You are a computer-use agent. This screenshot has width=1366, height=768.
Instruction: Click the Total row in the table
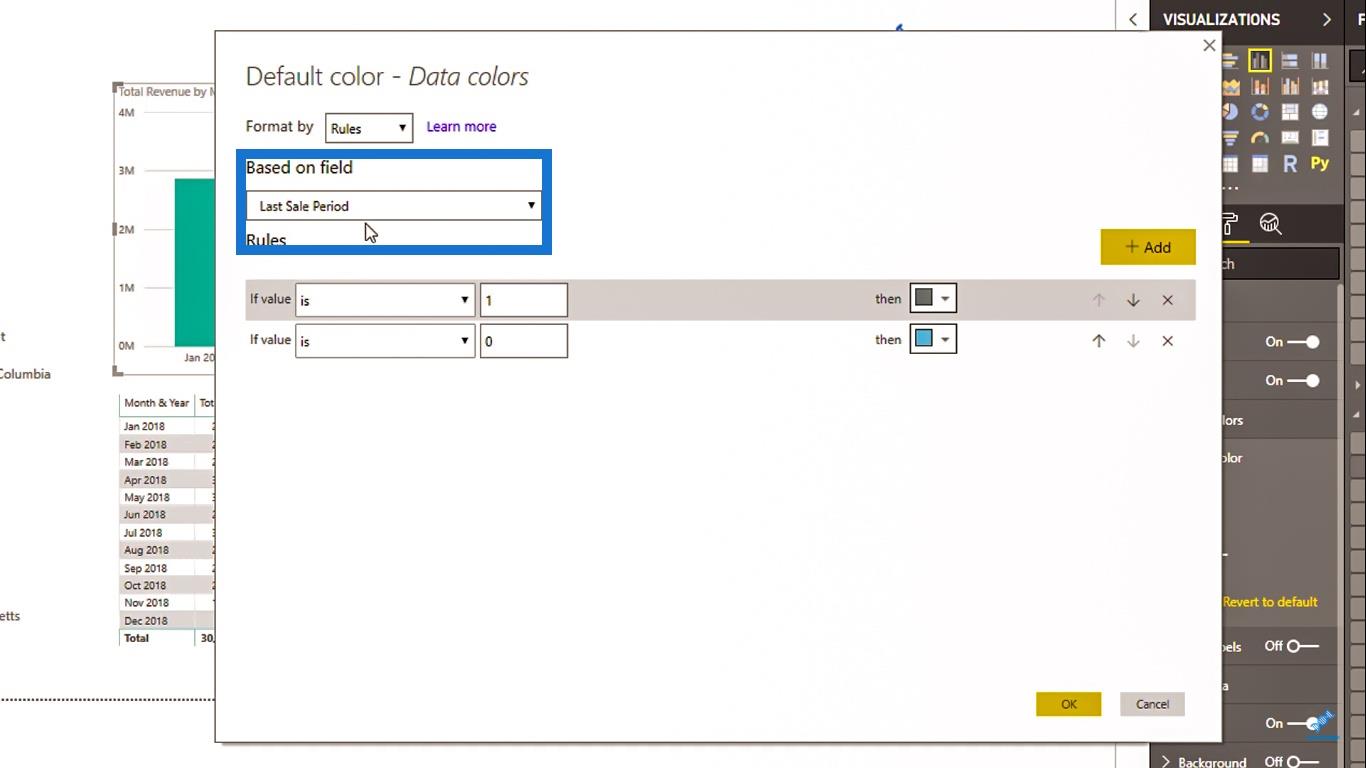pos(166,638)
